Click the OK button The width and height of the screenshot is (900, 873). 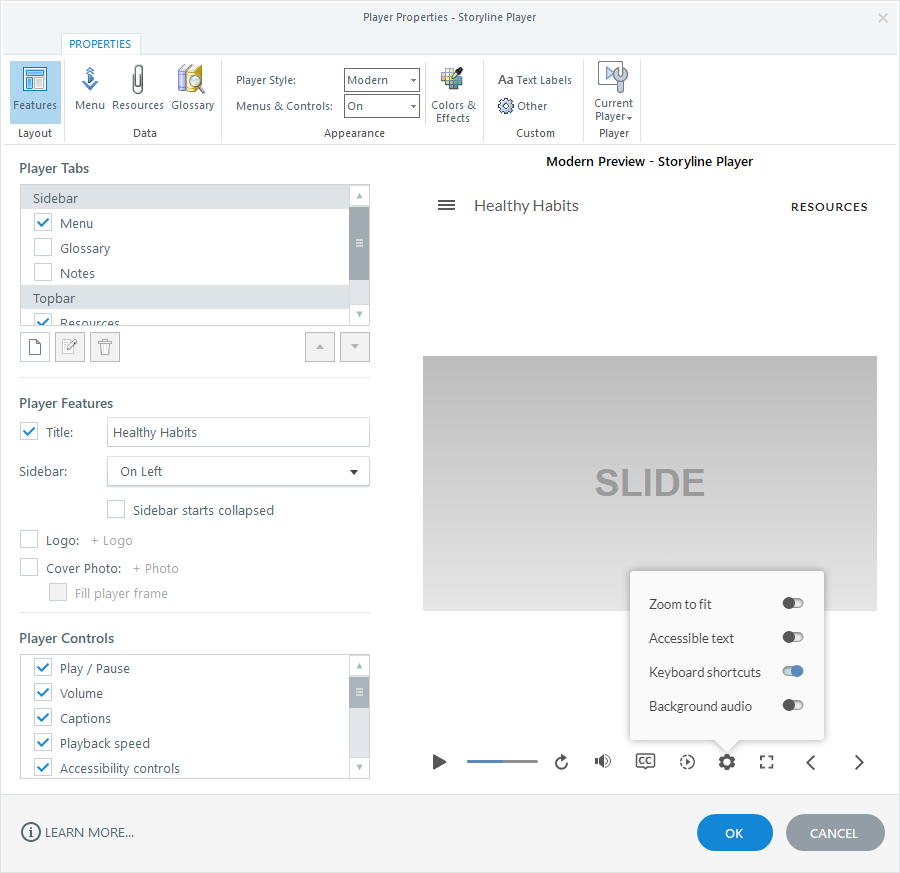[734, 833]
